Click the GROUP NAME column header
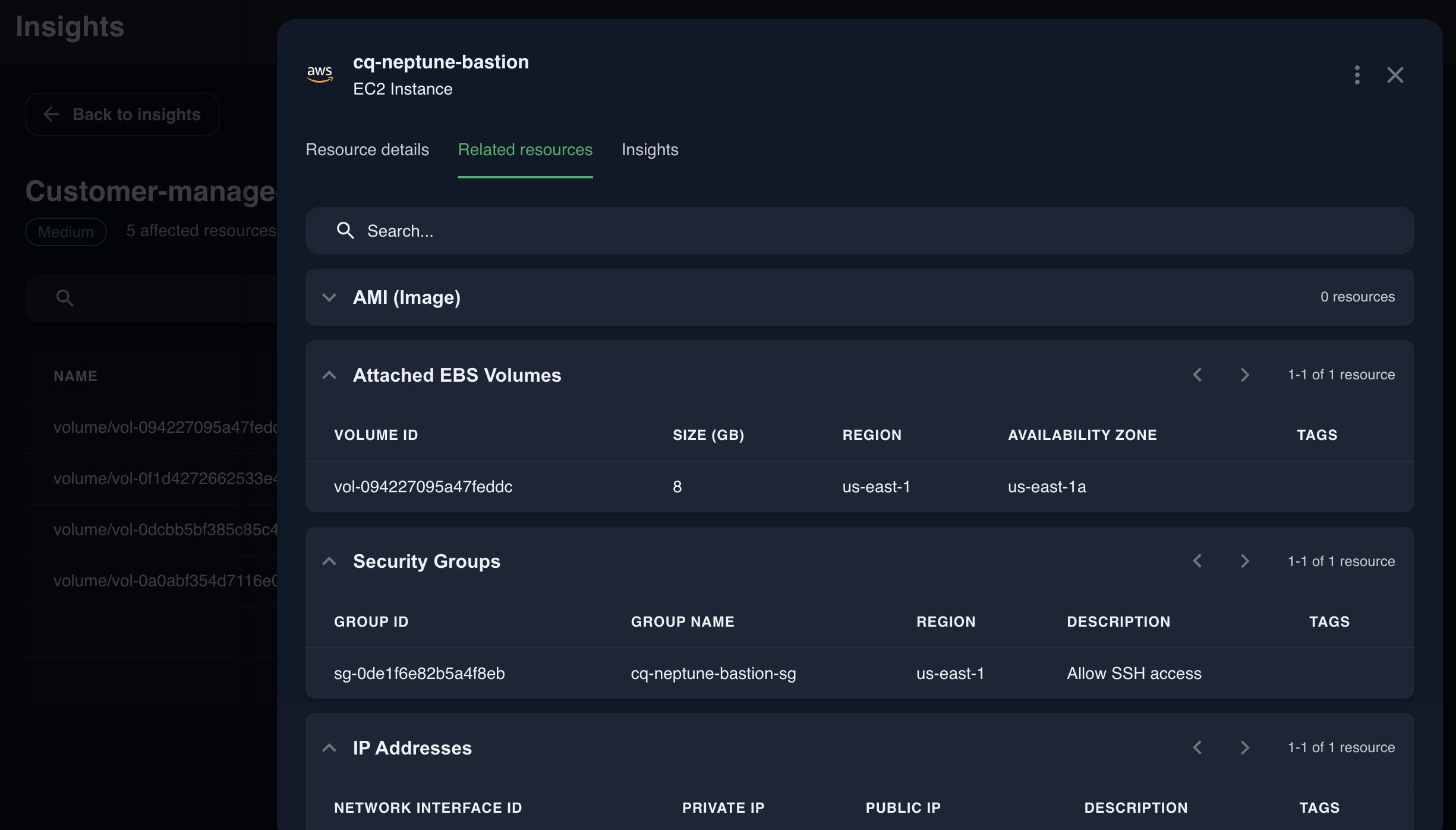Screen dimensions: 1456x830 coord(682,622)
